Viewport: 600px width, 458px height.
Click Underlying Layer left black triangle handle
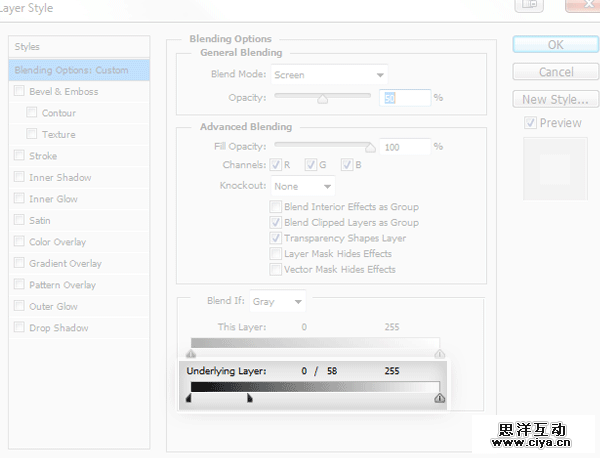[x=189, y=398]
